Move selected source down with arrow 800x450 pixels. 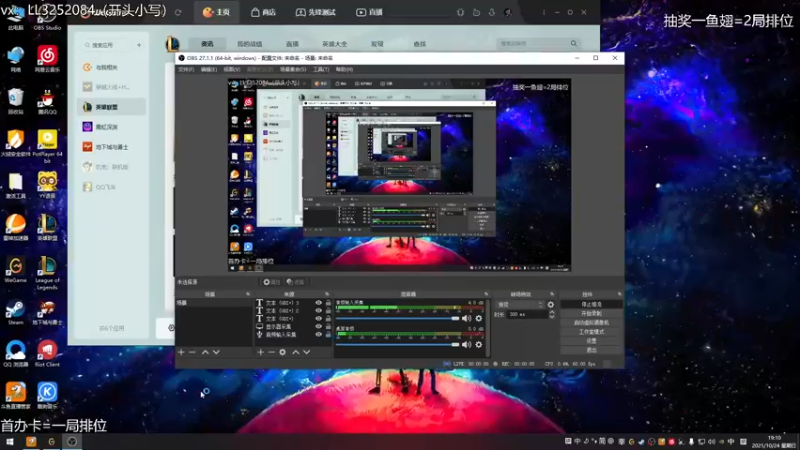click(x=307, y=352)
